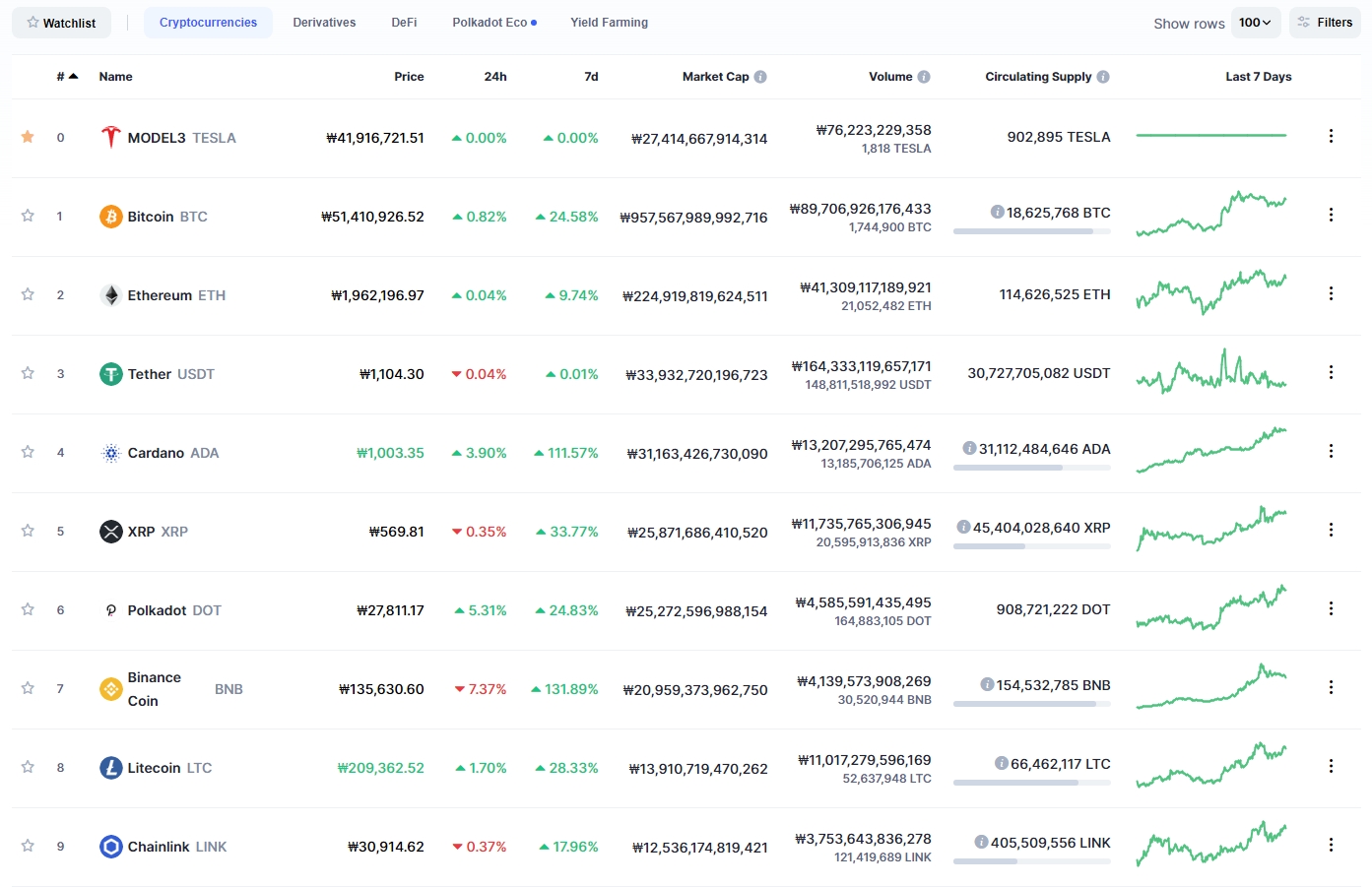Open the Ethereum ETH name link
Screen dimensions: 1372x887
[x=176, y=295]
